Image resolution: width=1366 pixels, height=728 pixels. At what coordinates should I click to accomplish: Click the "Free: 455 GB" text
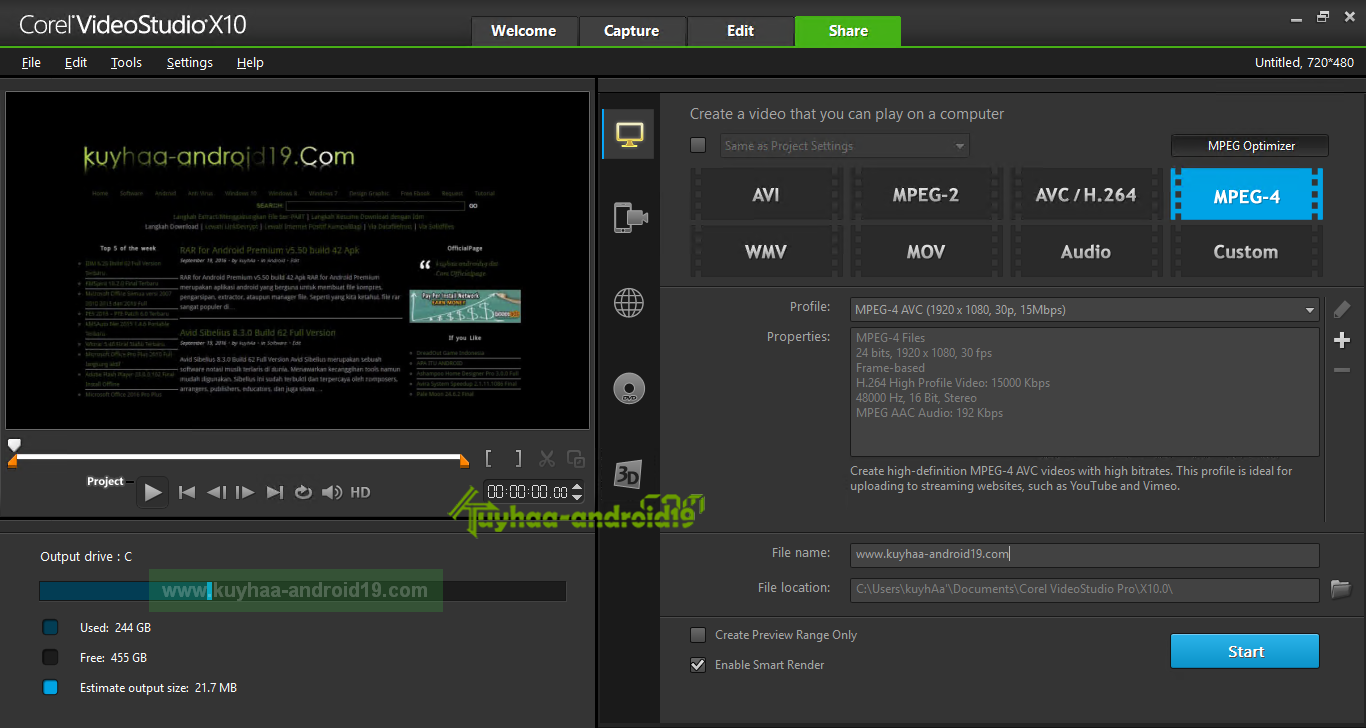[x=113, y=658]
